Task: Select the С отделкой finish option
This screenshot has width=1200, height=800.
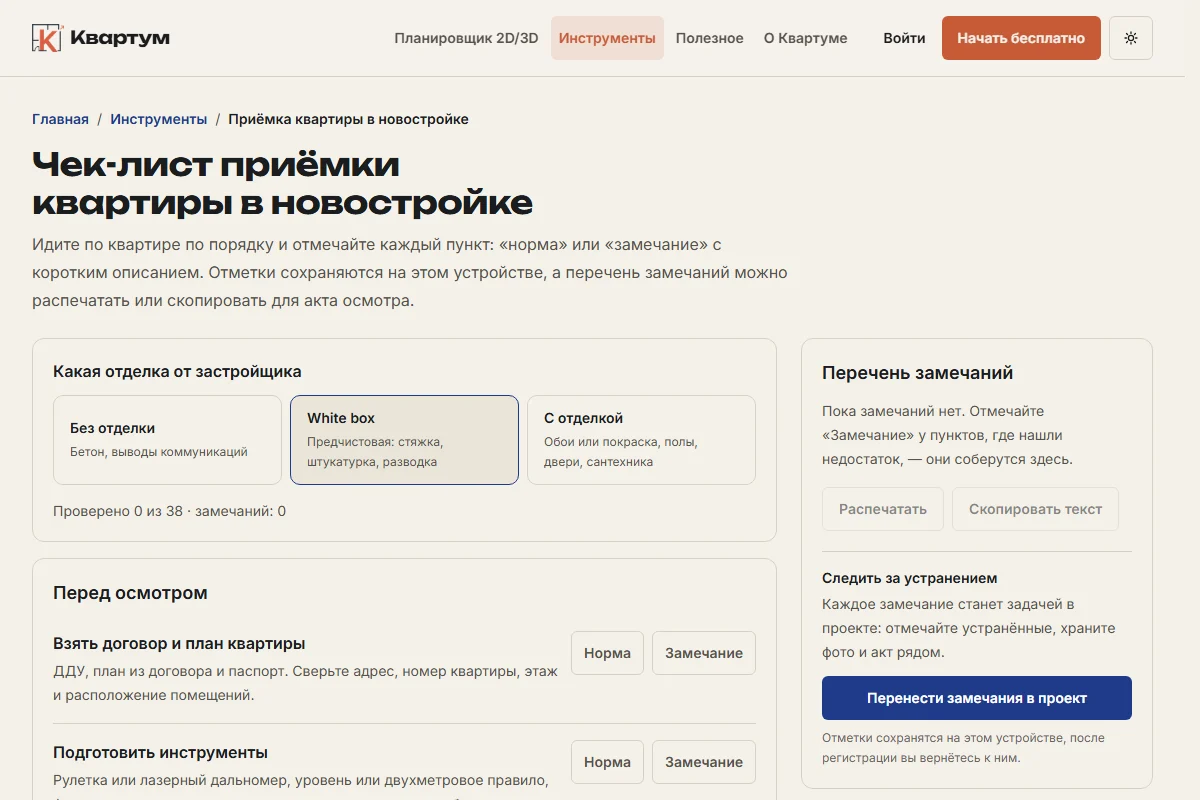Action: [x=641, y=440]
